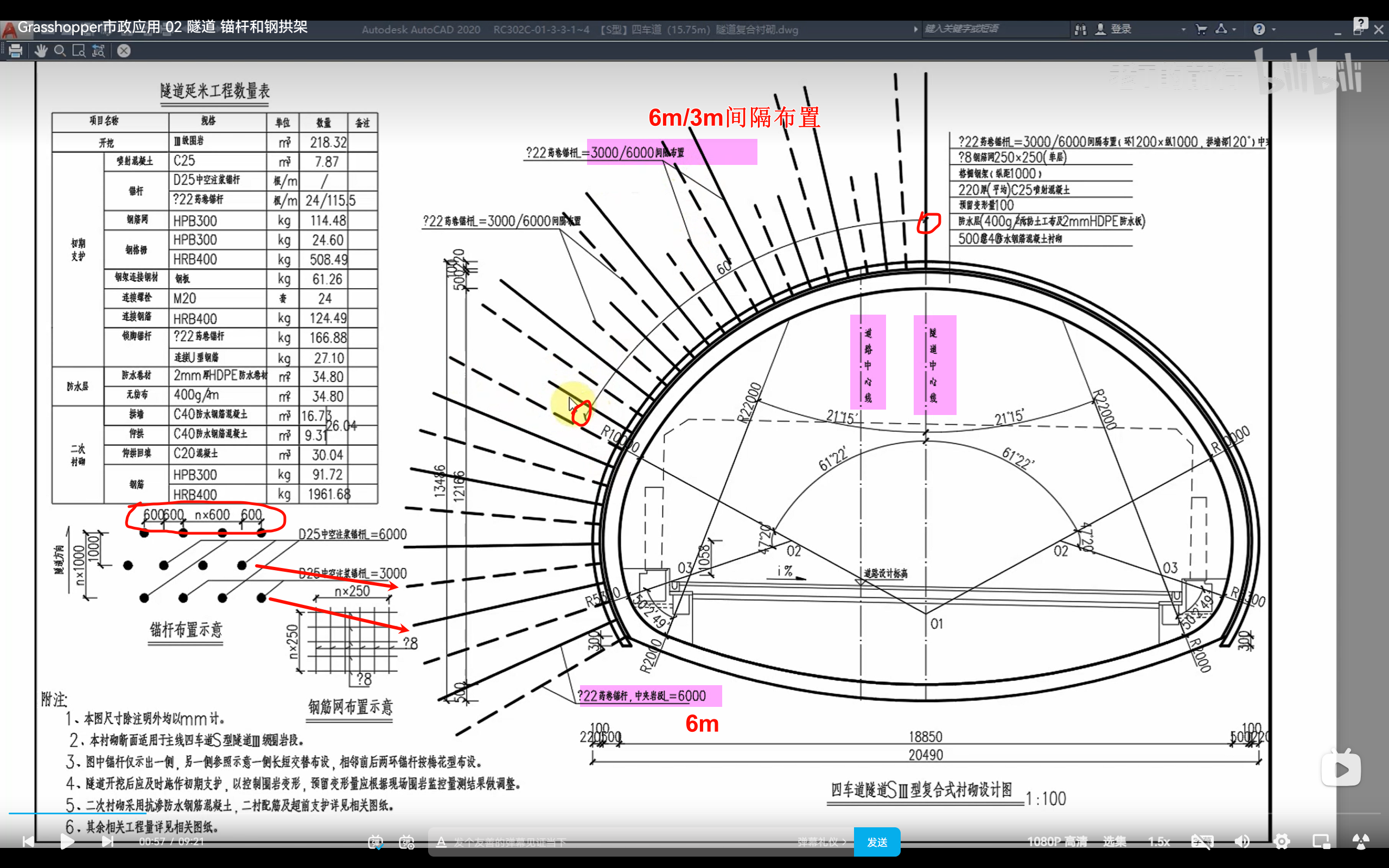
Task: Toggle subtitles off icon in player
Action: (x=1202, y=841)
